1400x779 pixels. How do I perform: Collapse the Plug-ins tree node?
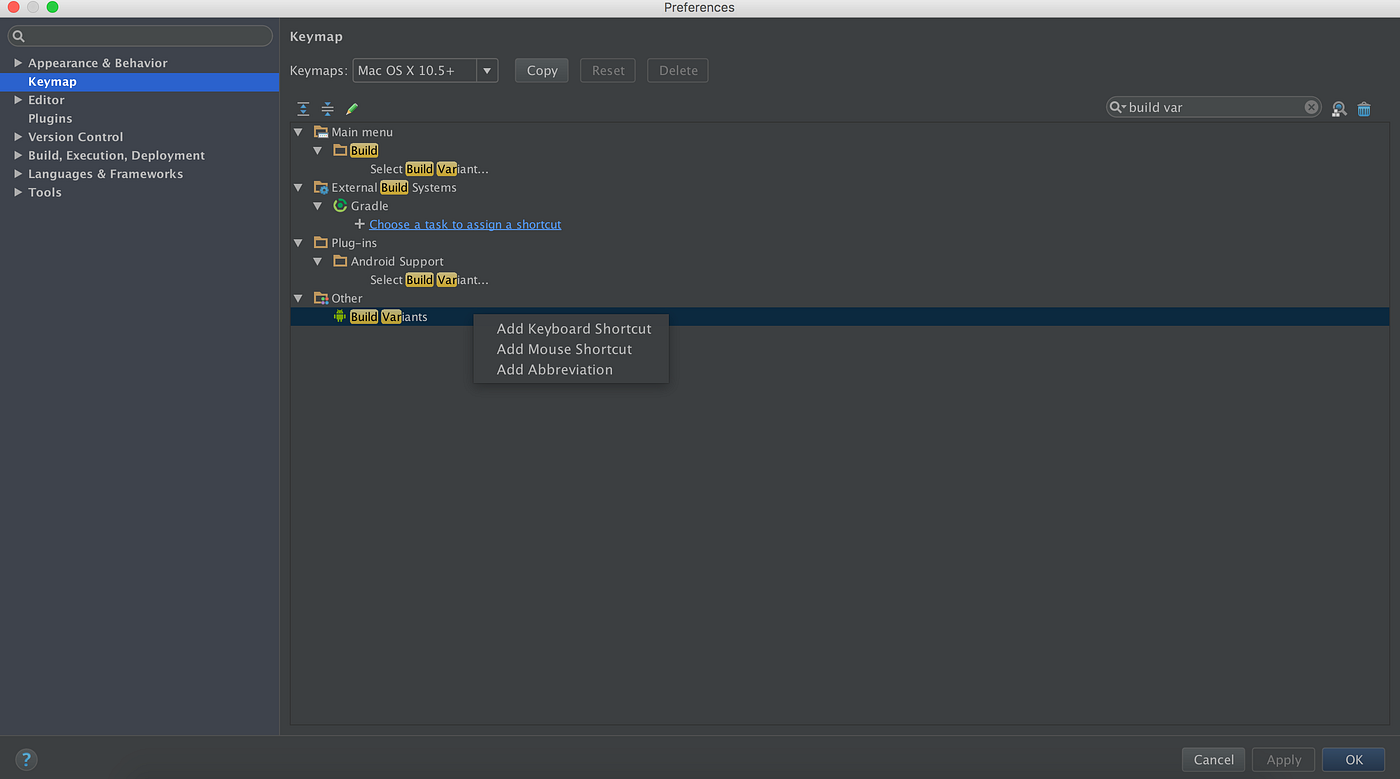(298, 242)
